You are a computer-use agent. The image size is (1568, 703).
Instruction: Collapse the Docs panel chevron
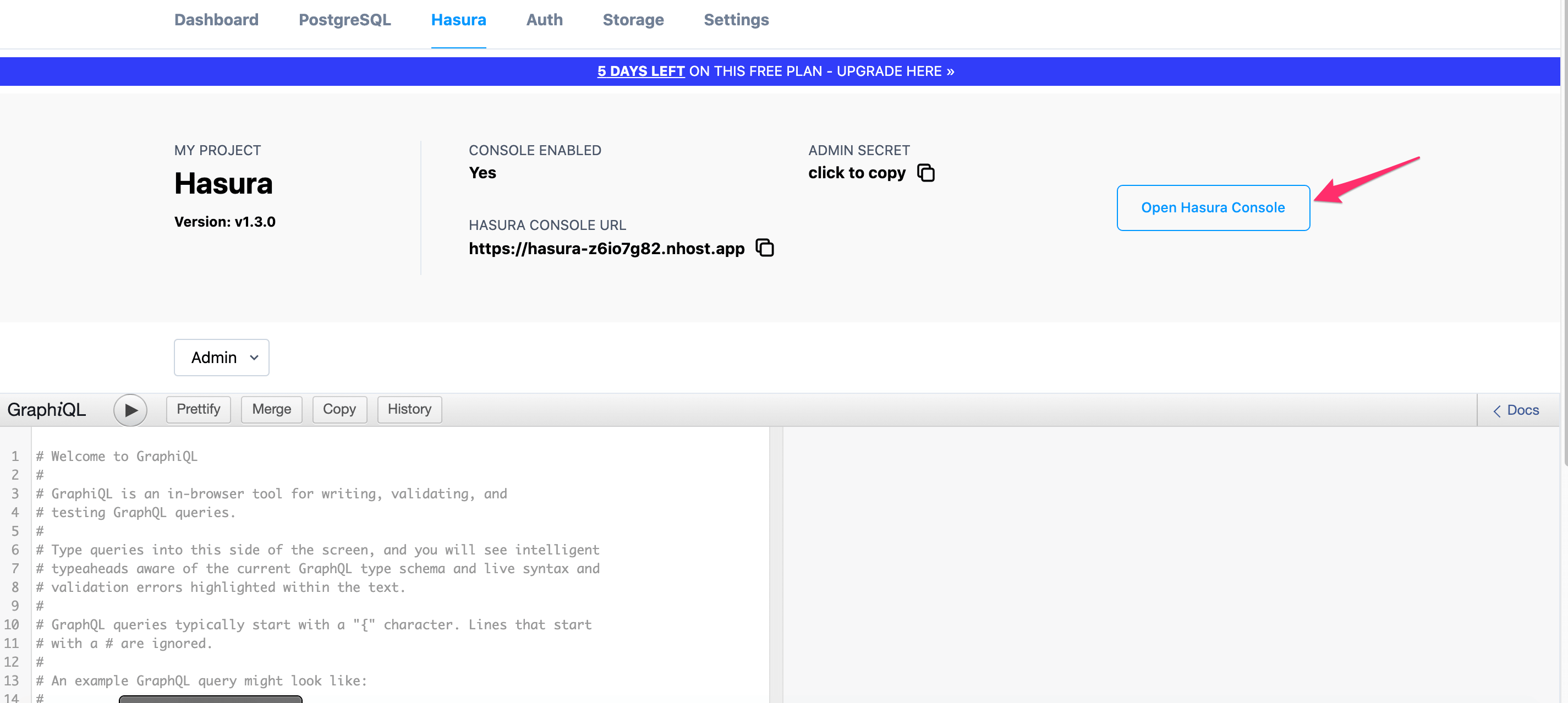[x=1498, y=410]
